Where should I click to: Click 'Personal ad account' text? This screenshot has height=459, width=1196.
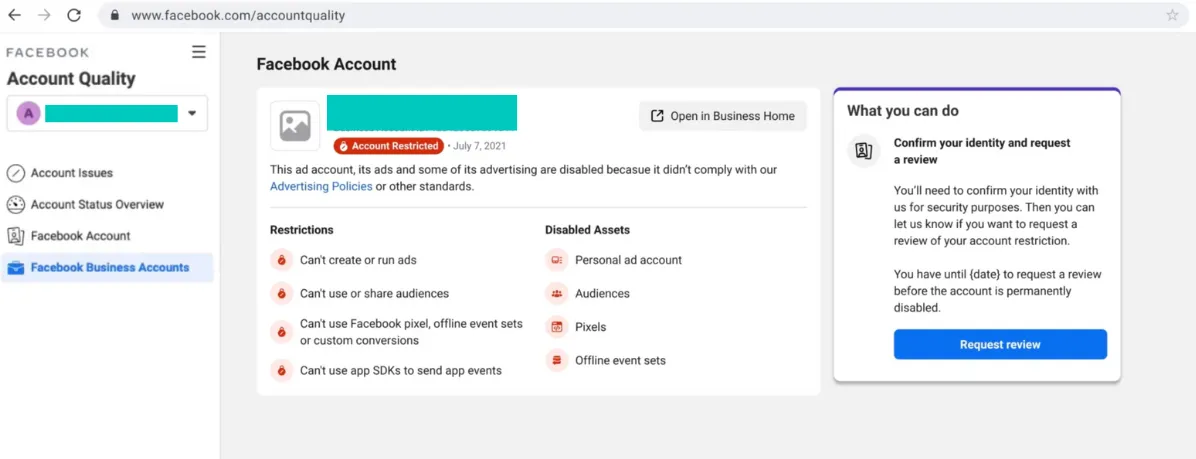[629, 260]
